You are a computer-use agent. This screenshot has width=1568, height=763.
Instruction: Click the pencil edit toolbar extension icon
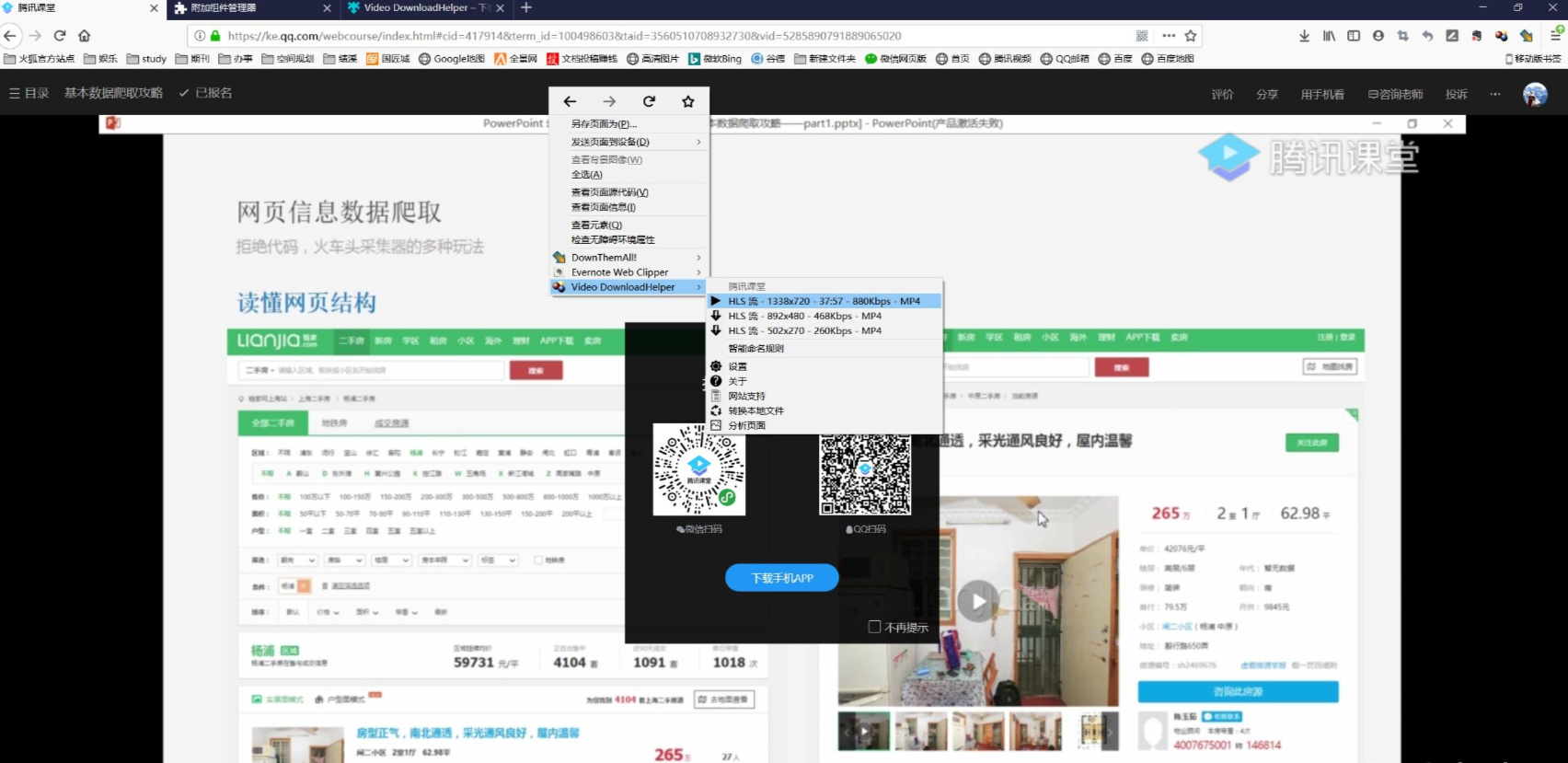click(1452, 36)
